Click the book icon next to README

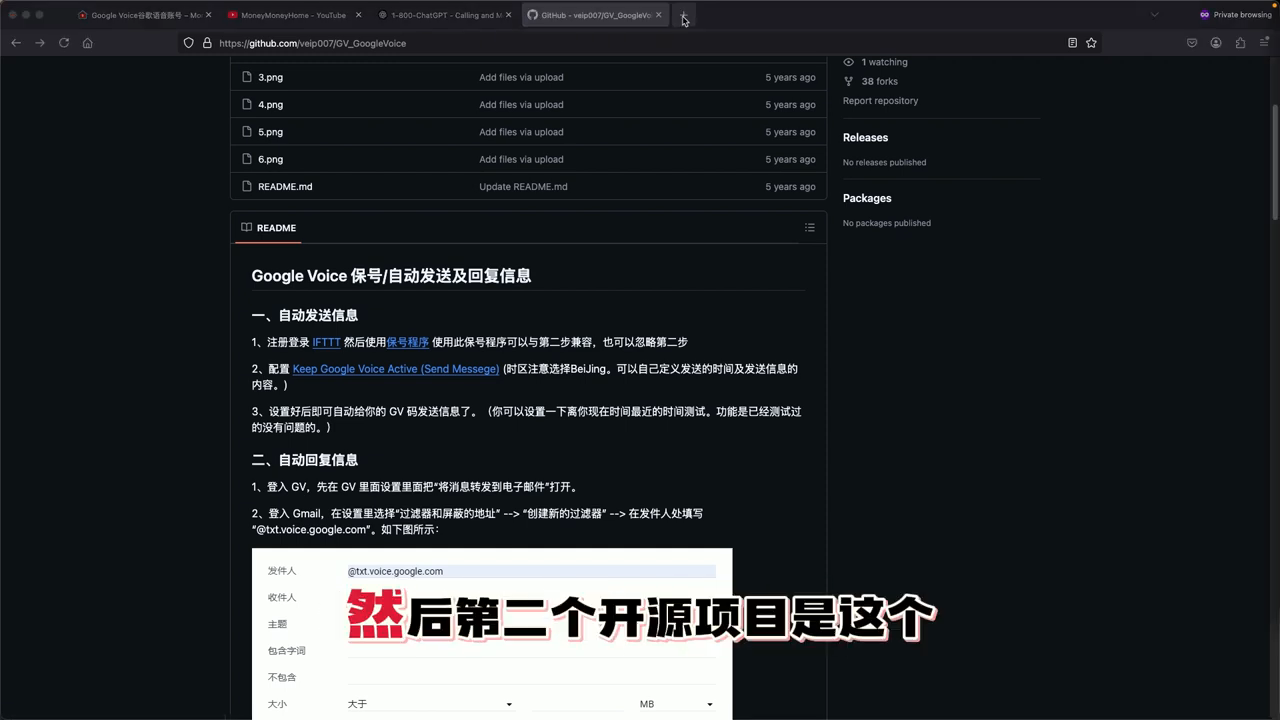[246, 228]
